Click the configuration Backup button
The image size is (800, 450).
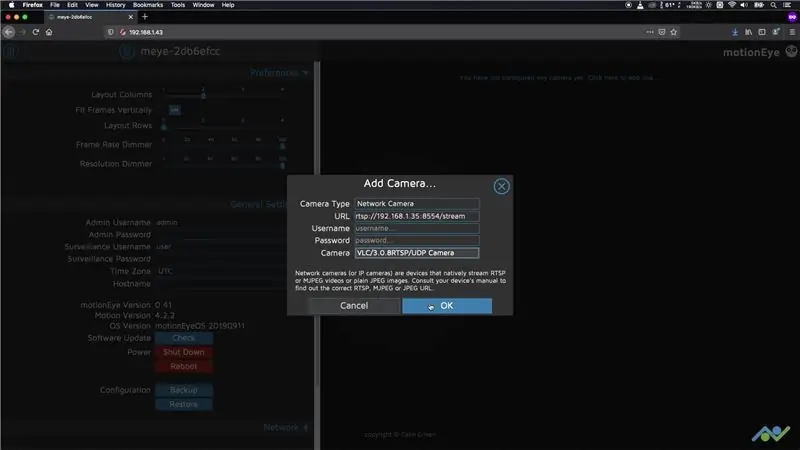click(184, 390)
